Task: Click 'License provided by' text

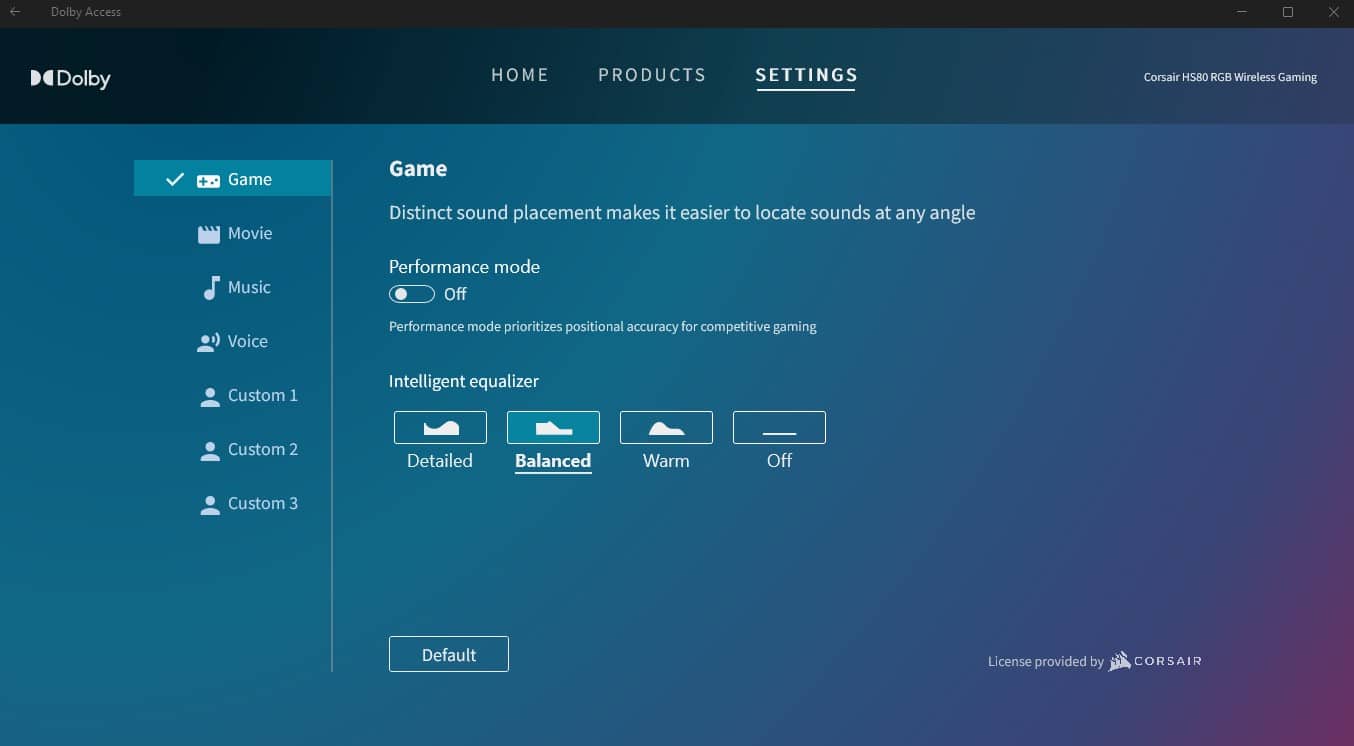Action: tap(1046, 662)
